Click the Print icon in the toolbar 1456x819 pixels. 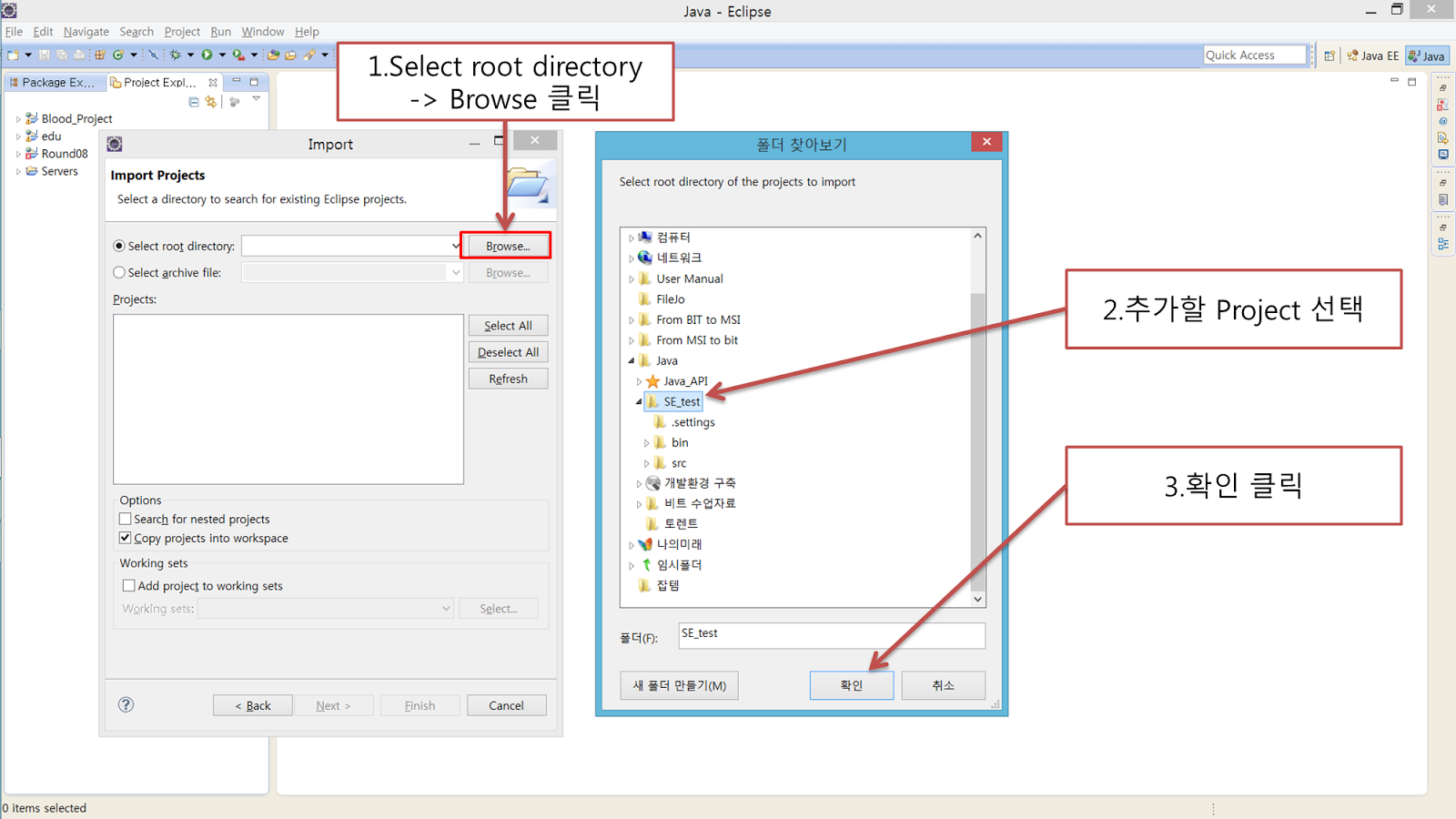point(79,56)
